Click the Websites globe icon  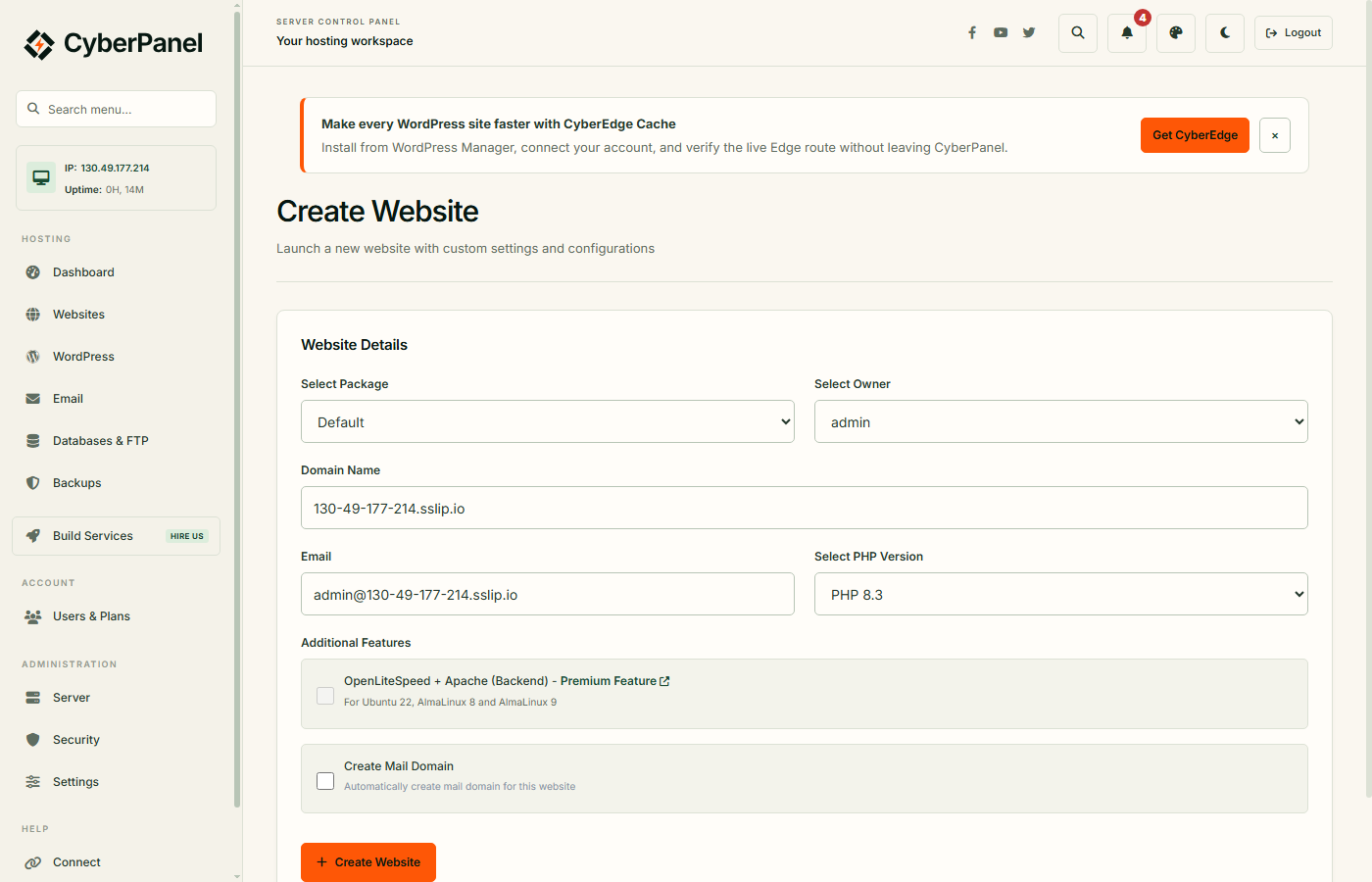point(33,315)
